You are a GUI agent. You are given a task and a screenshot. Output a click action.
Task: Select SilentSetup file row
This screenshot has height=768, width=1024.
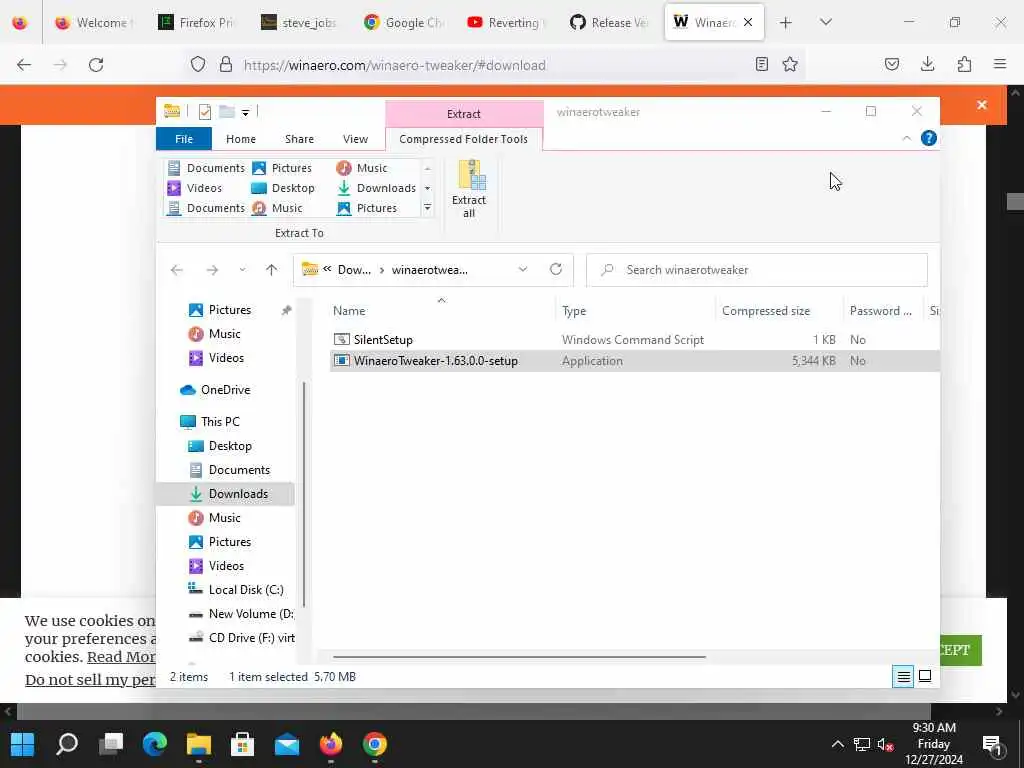(x=634, y=339)
